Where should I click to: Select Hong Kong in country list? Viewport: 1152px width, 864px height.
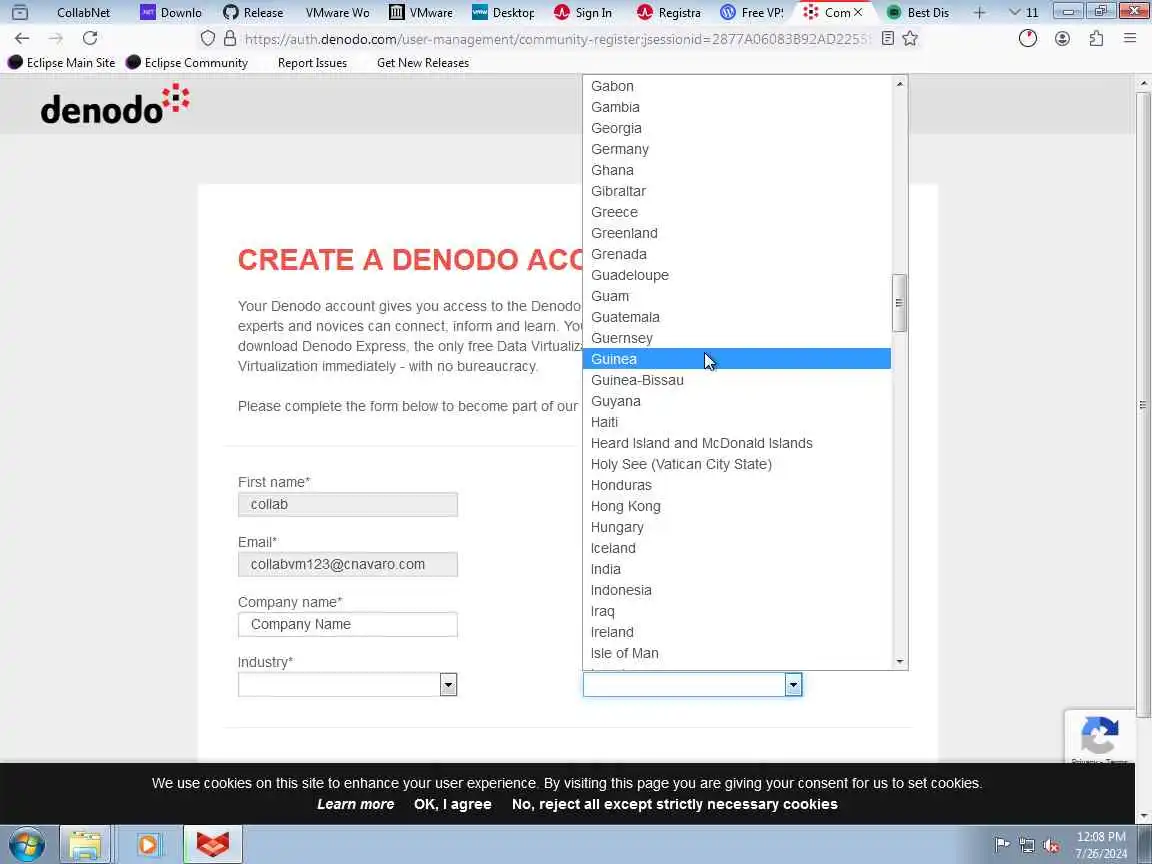737,505
